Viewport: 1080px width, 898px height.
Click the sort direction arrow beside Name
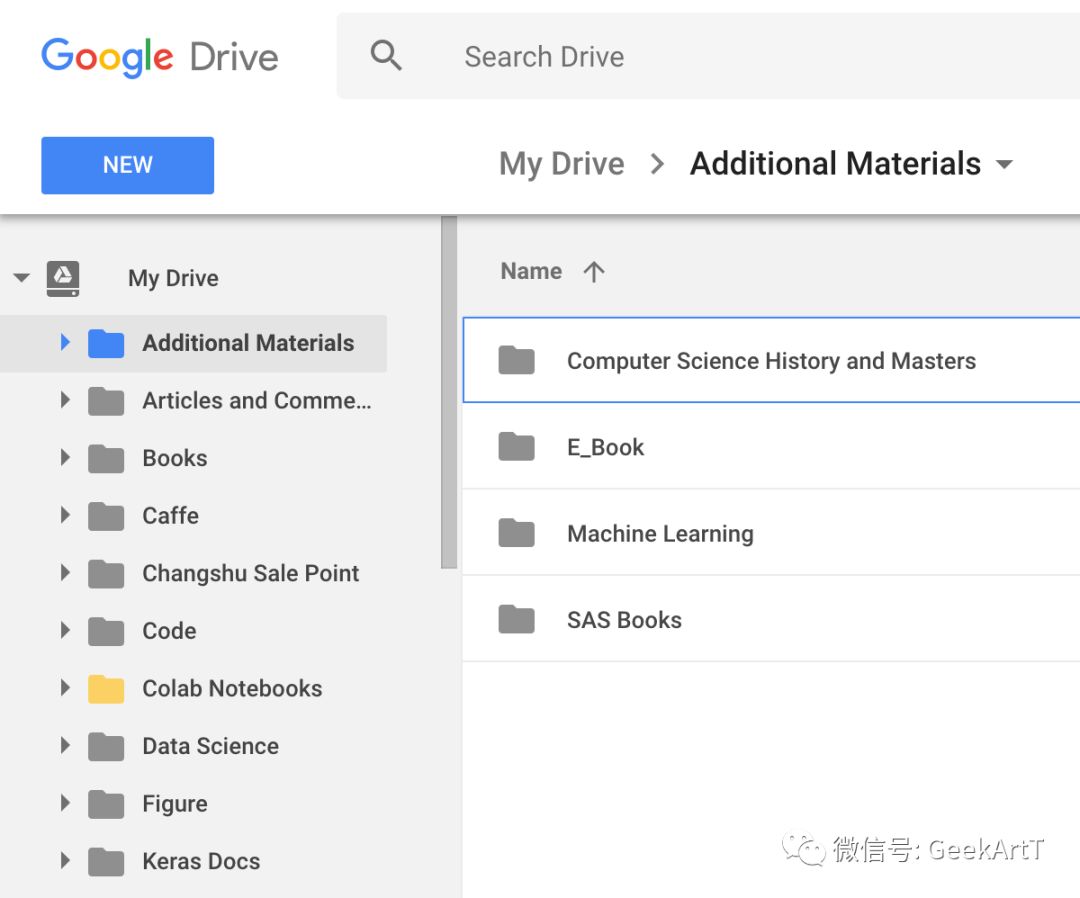(x=594, y=272)
